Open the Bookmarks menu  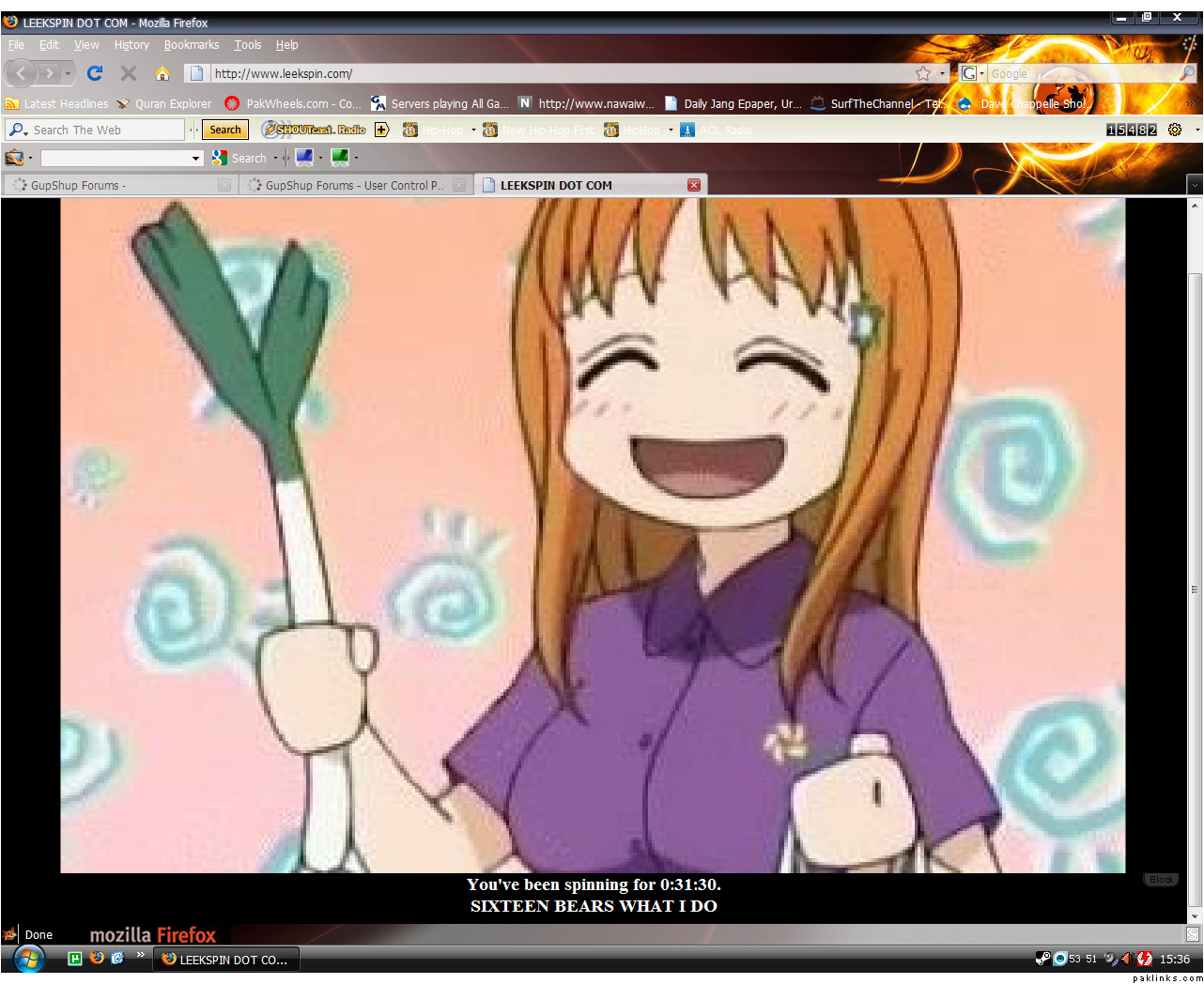191,45
